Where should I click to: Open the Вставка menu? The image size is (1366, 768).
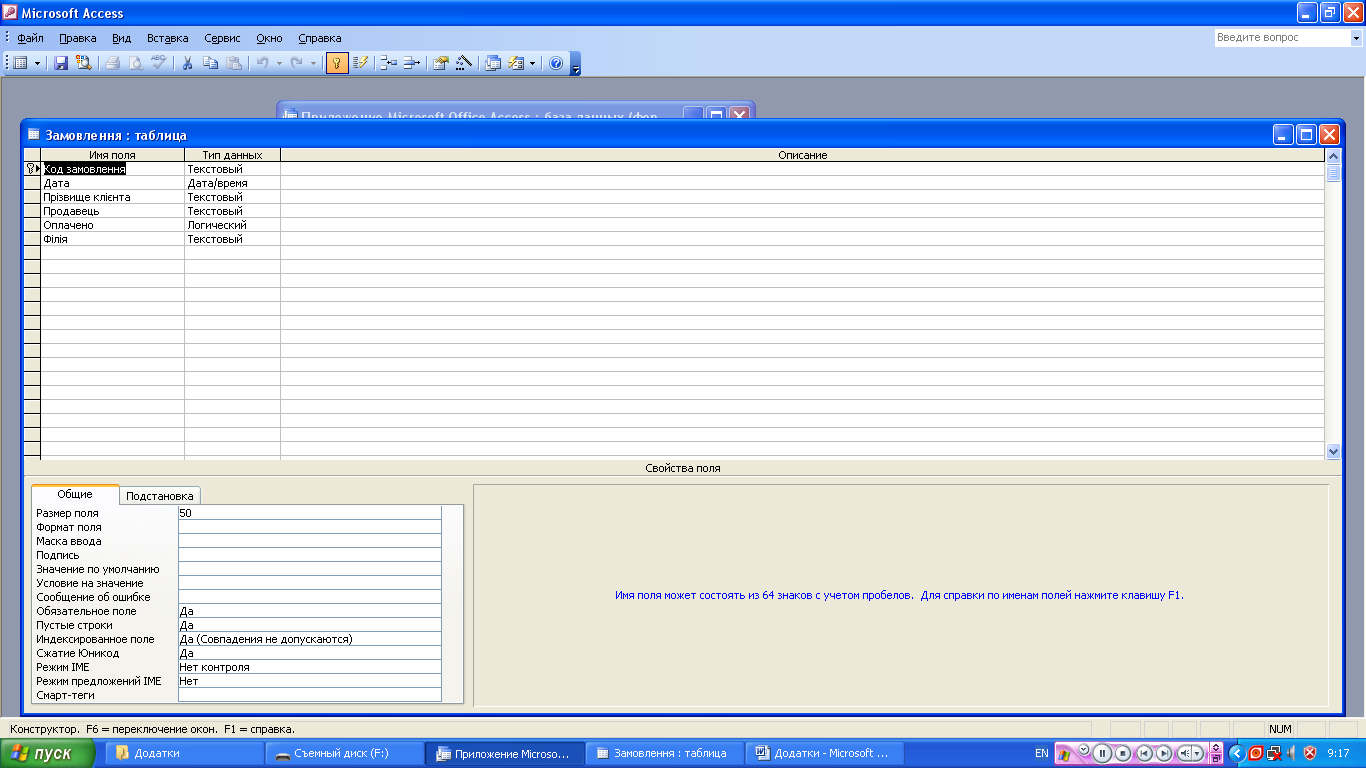click(167, 38)
